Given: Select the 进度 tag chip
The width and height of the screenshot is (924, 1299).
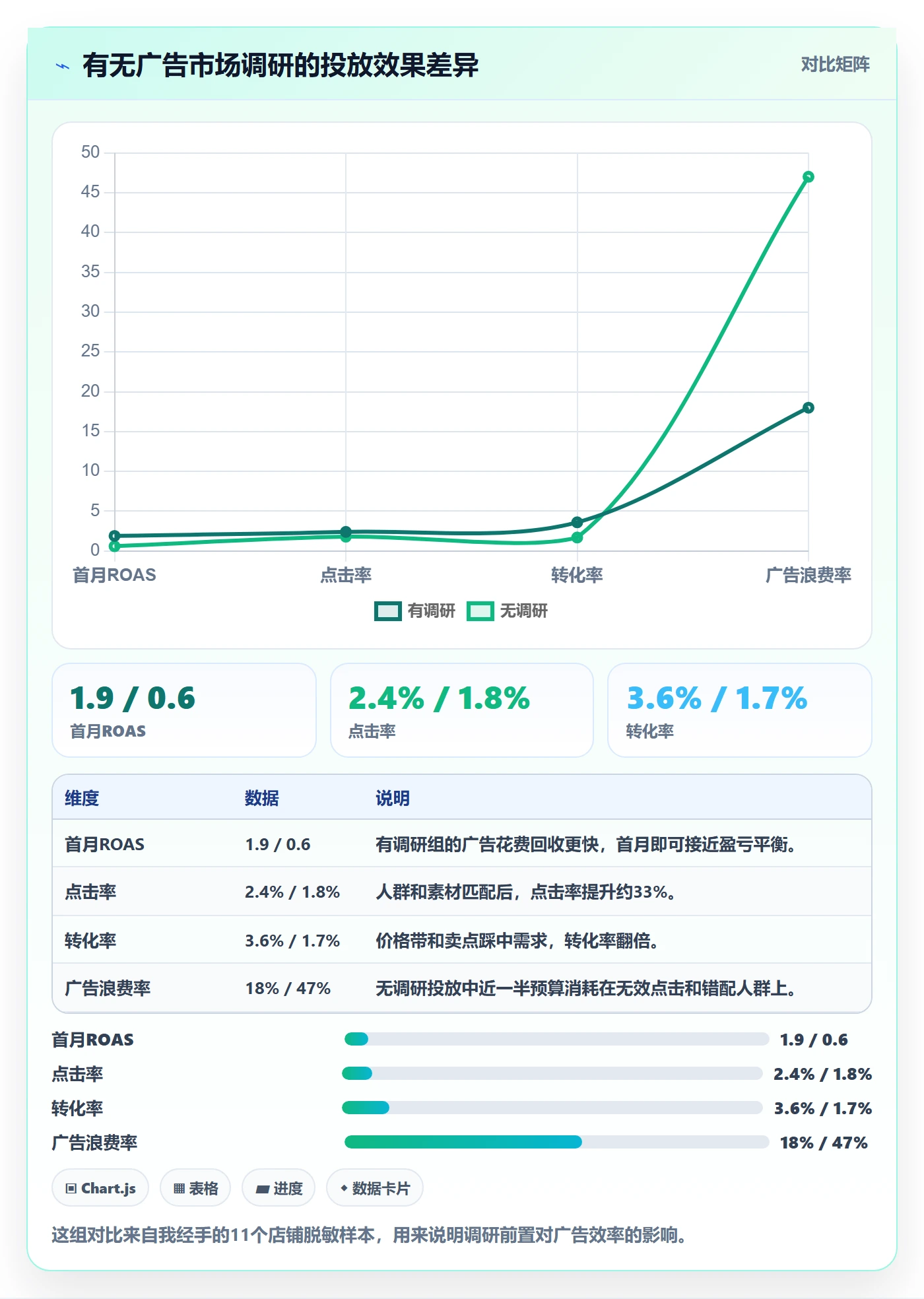Looking at the screenshot, I should coord(279,1188).
